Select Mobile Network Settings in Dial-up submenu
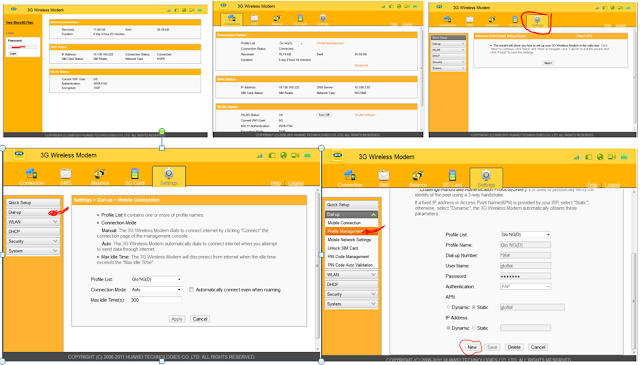This screenshot has width=640, height=365. [x=349, y=240]
